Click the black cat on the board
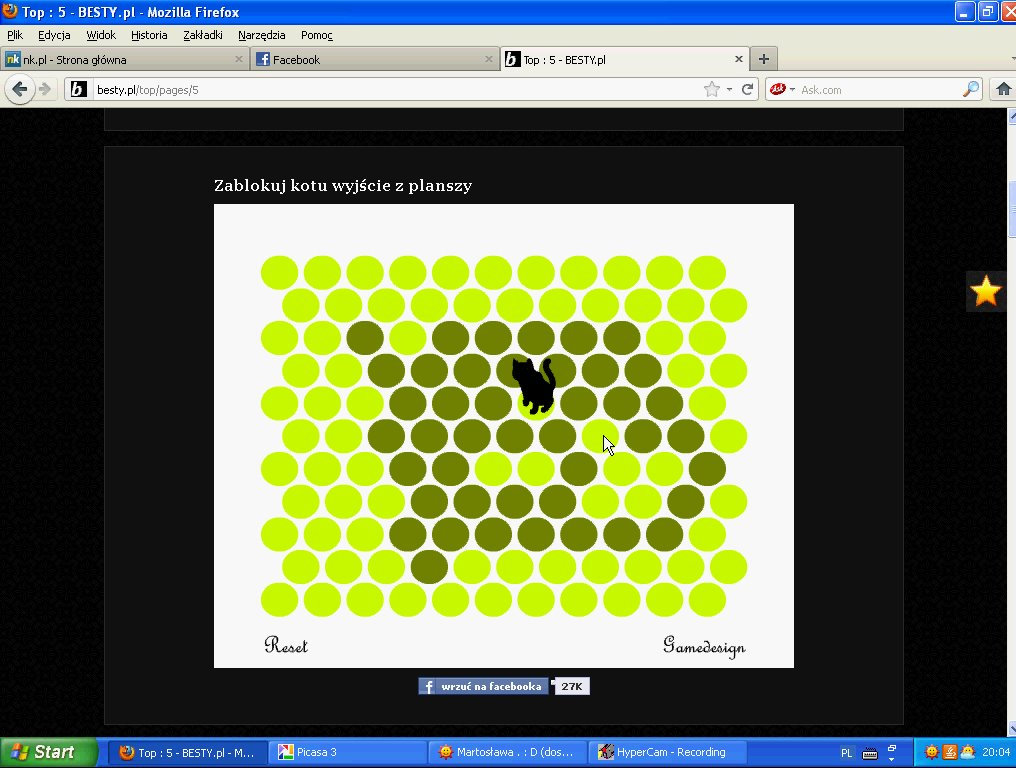 pyautogui.click(x=534, y=385)
